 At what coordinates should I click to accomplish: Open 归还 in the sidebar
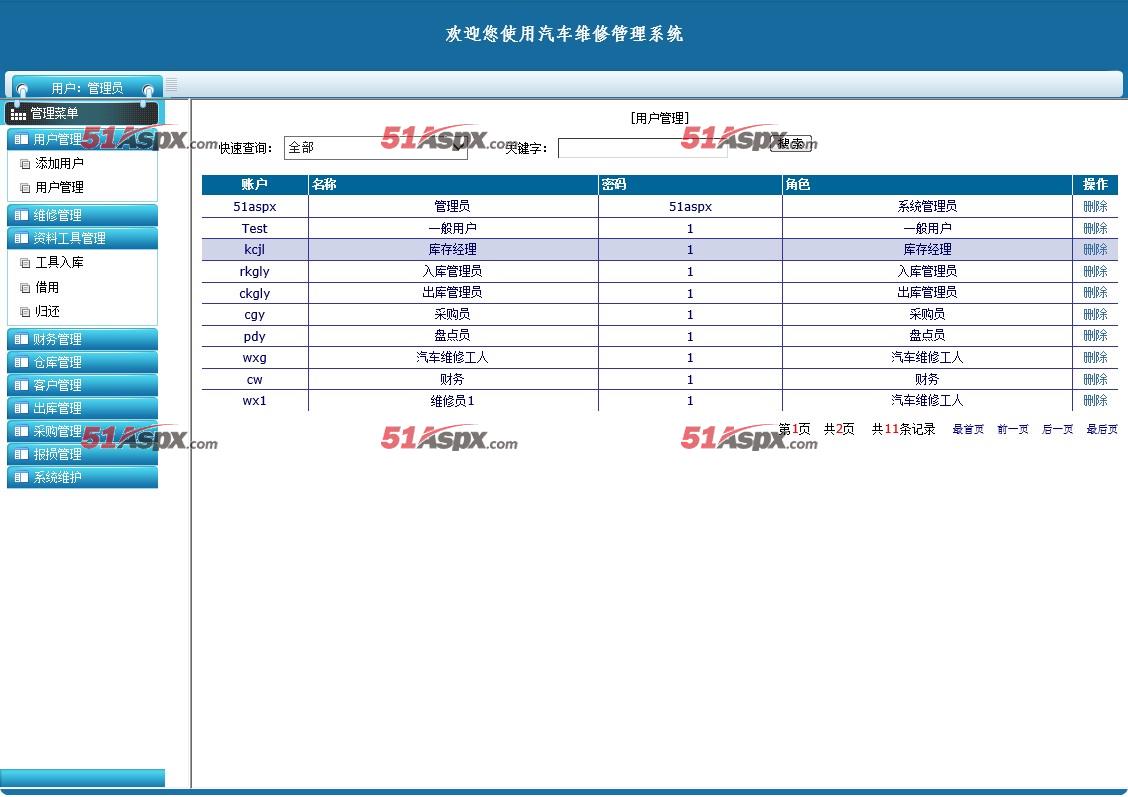point(47,311)
